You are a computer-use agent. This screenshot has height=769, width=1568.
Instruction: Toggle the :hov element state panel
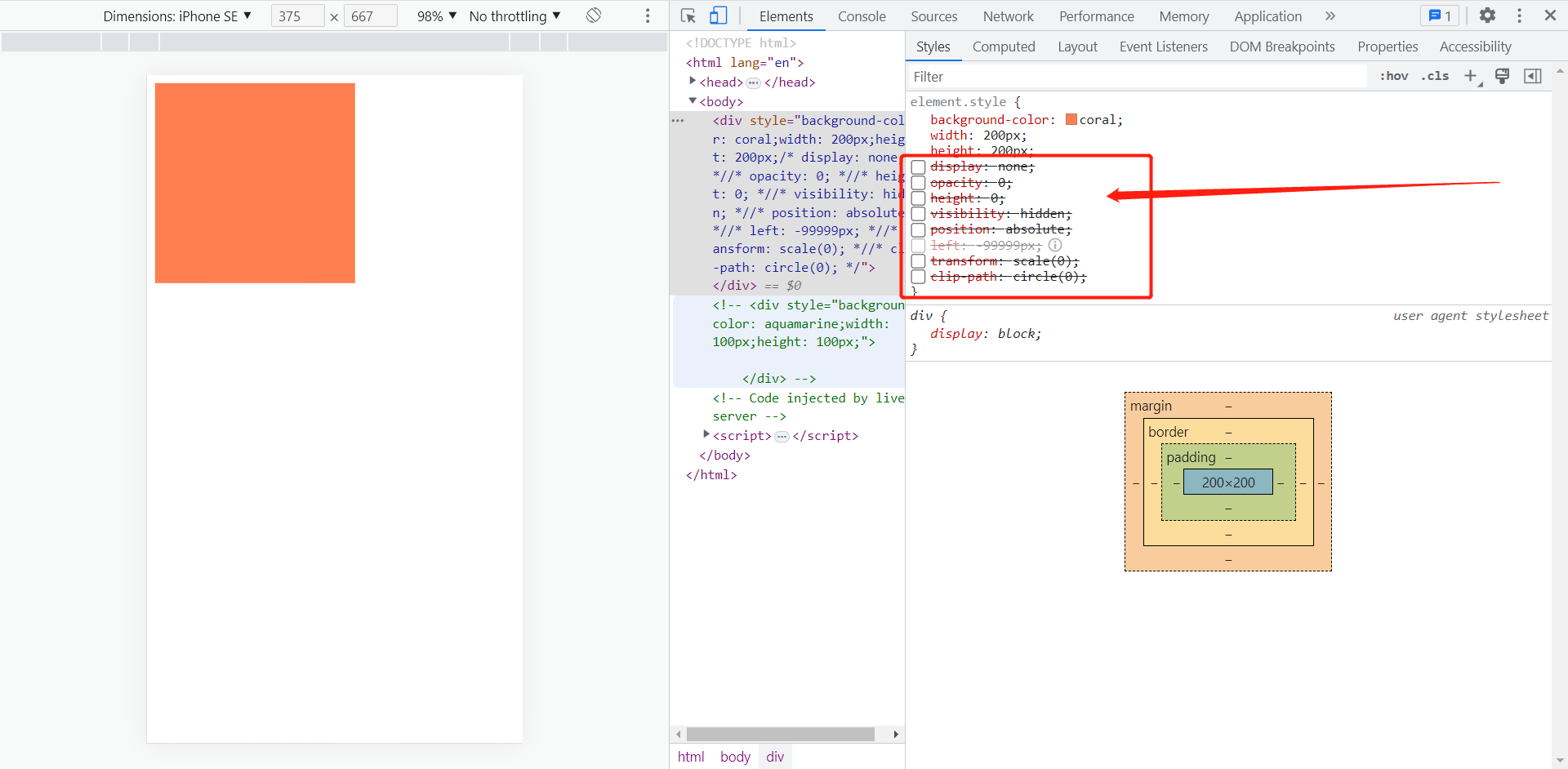pyautogui.click(x=1394, y=76)
